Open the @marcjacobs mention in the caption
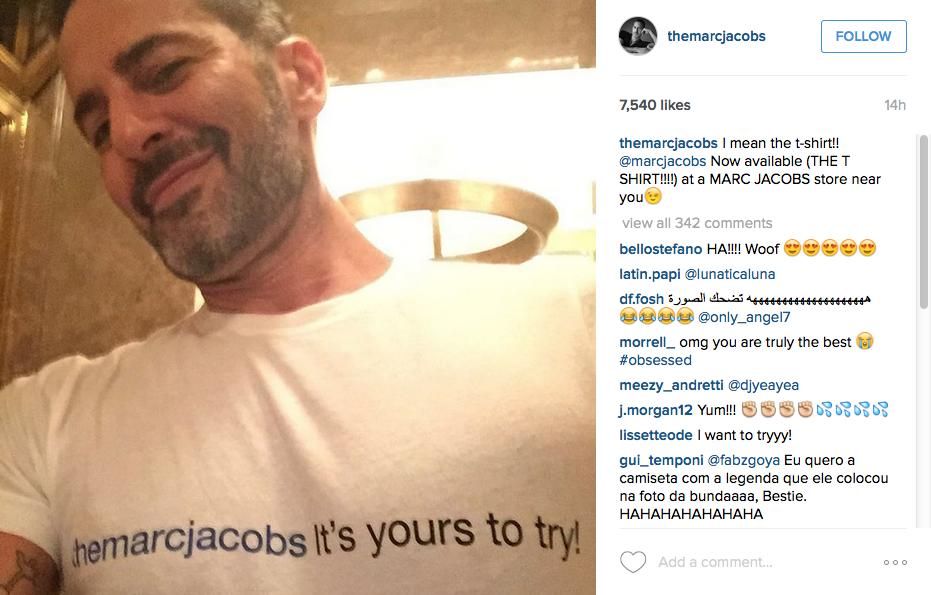The image size is (931, 595). click(663, 162)
